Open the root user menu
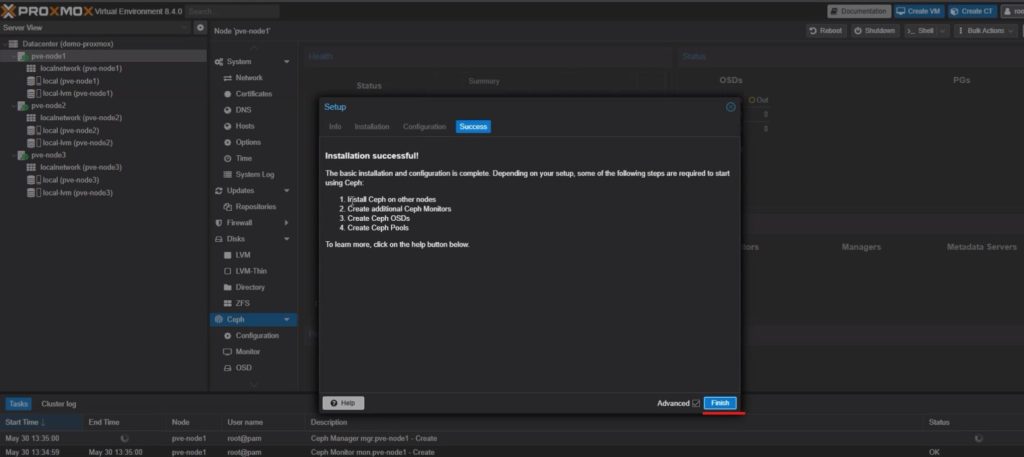 pyautogui.click(x=1013, y=11)
